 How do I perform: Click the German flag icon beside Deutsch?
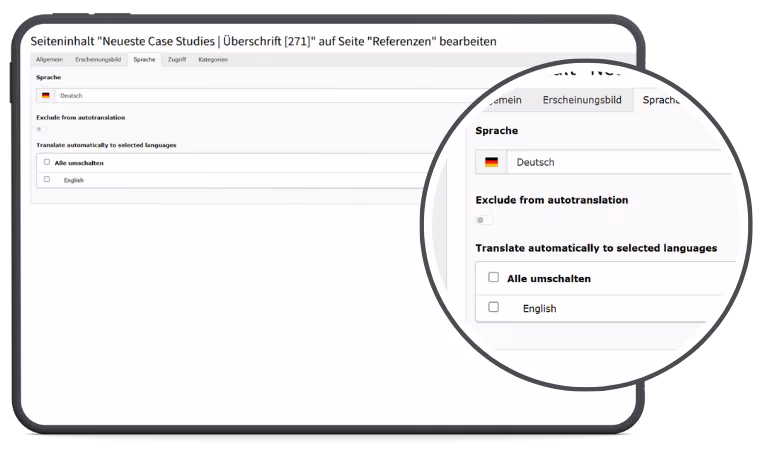coord(46,96)
